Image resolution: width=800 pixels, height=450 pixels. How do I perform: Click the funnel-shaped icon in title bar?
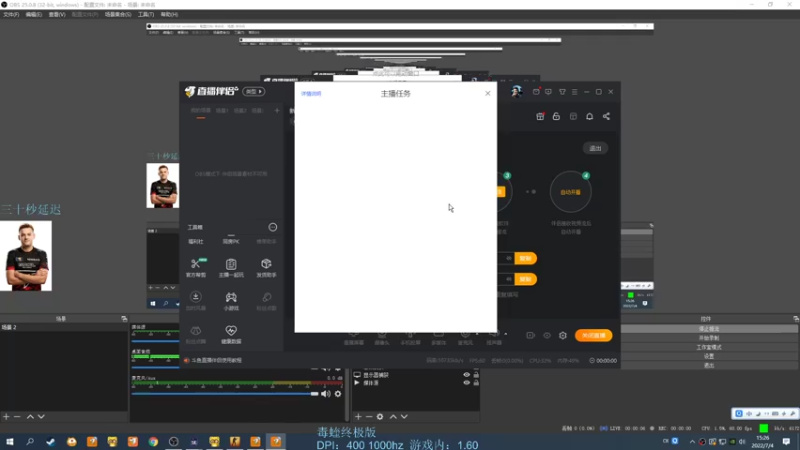click(x=562, y=92)
